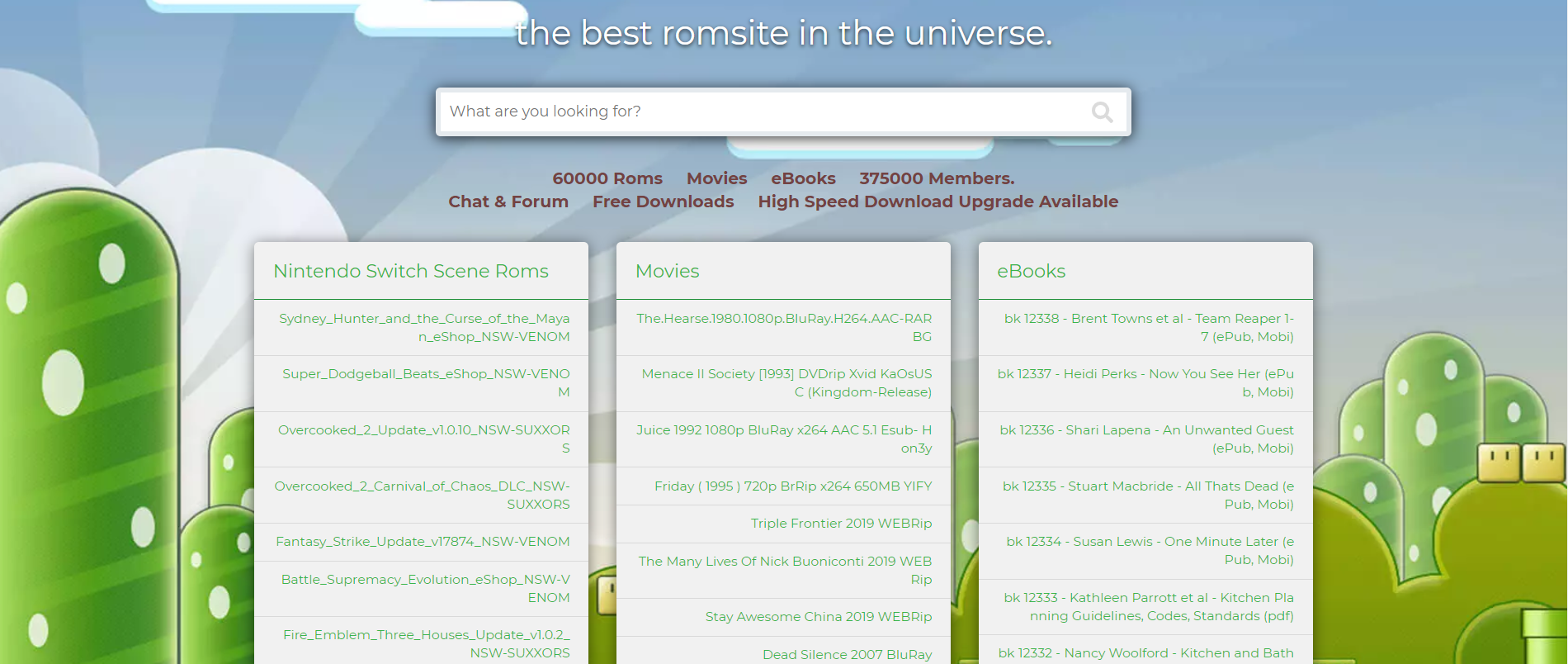Open the 'Movies' panel heading
Image resolution: width=1568 pixels, height=664 pixels.
(667, 271)
